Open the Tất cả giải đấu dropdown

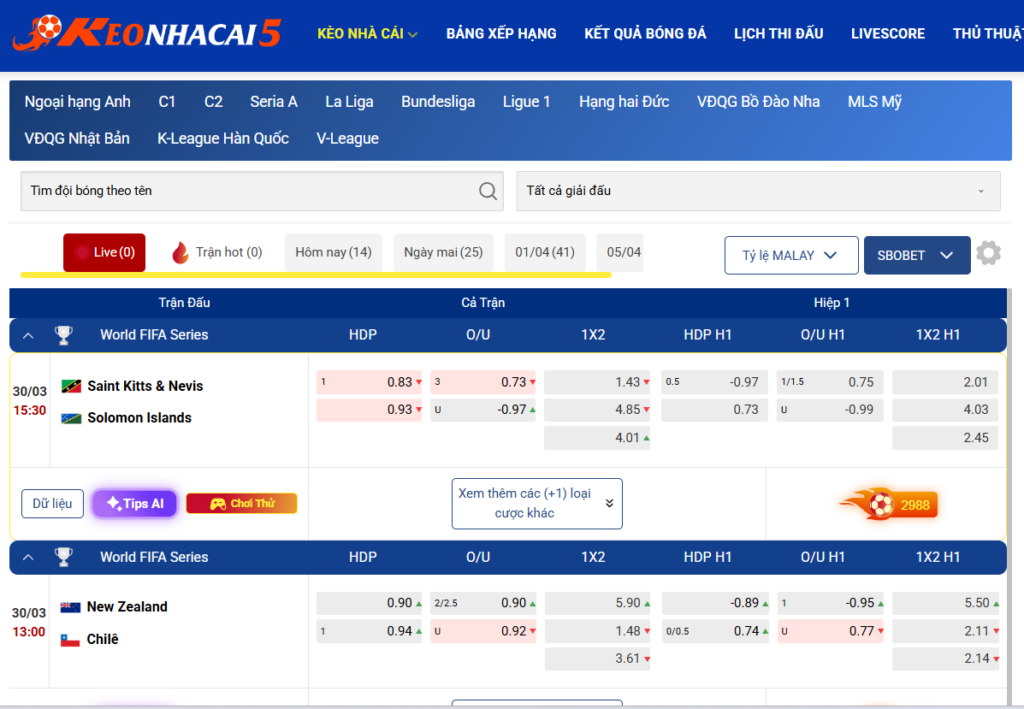[757, 191]
